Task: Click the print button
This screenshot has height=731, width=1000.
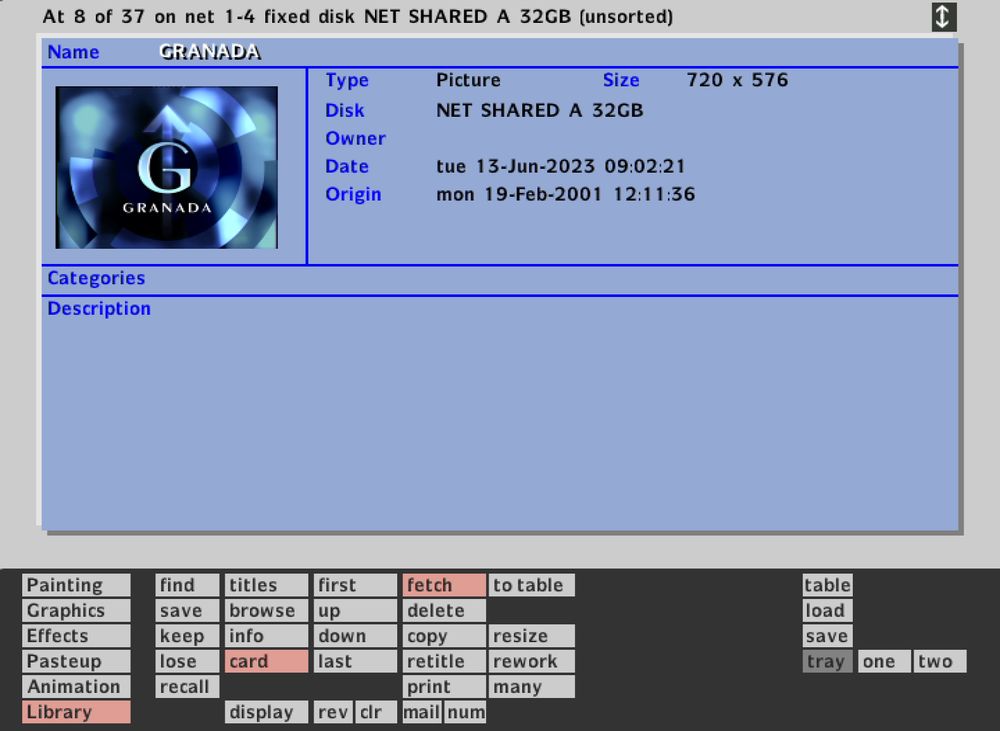Action: (444, 687)
